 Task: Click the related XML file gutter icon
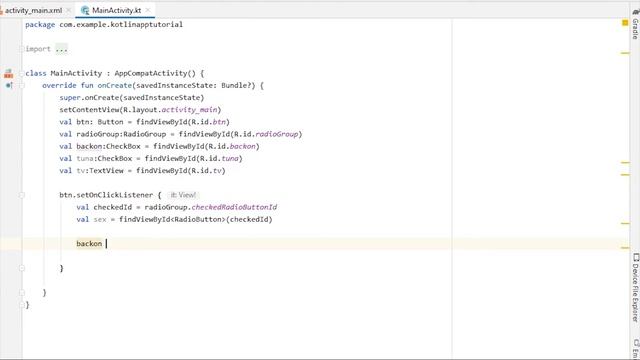tap(9, 73)
